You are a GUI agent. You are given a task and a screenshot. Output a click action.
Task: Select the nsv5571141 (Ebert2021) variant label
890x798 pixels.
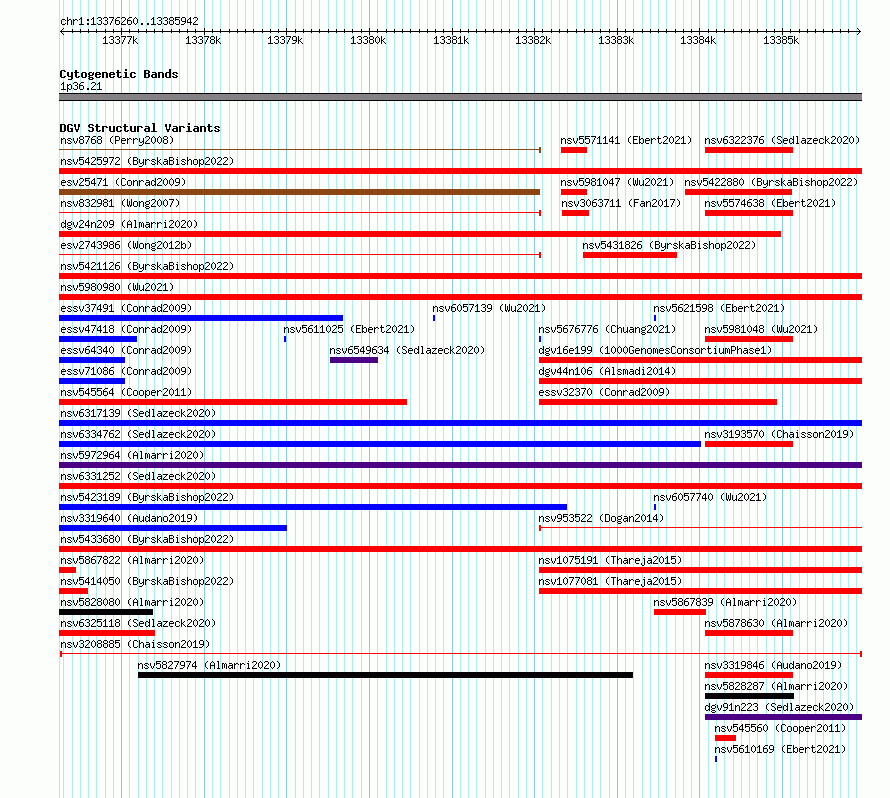(x=626, y=140)
